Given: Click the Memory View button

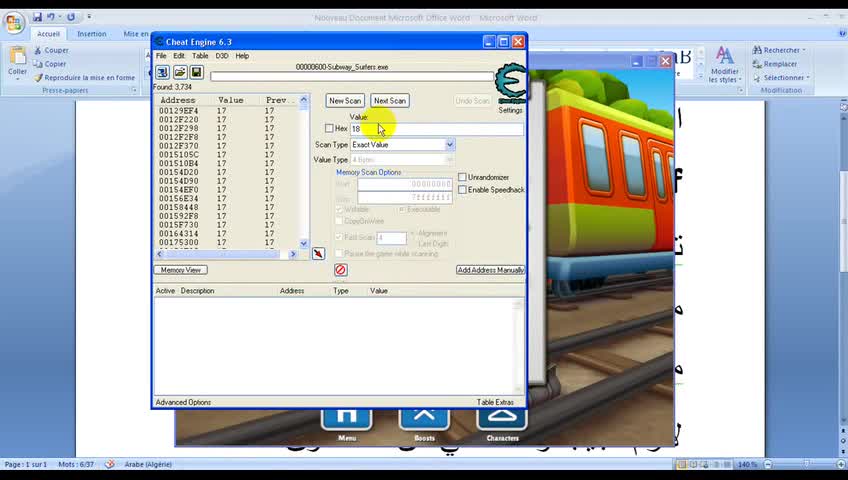Looking at the screenshot, I should click(x=181, y=270).
